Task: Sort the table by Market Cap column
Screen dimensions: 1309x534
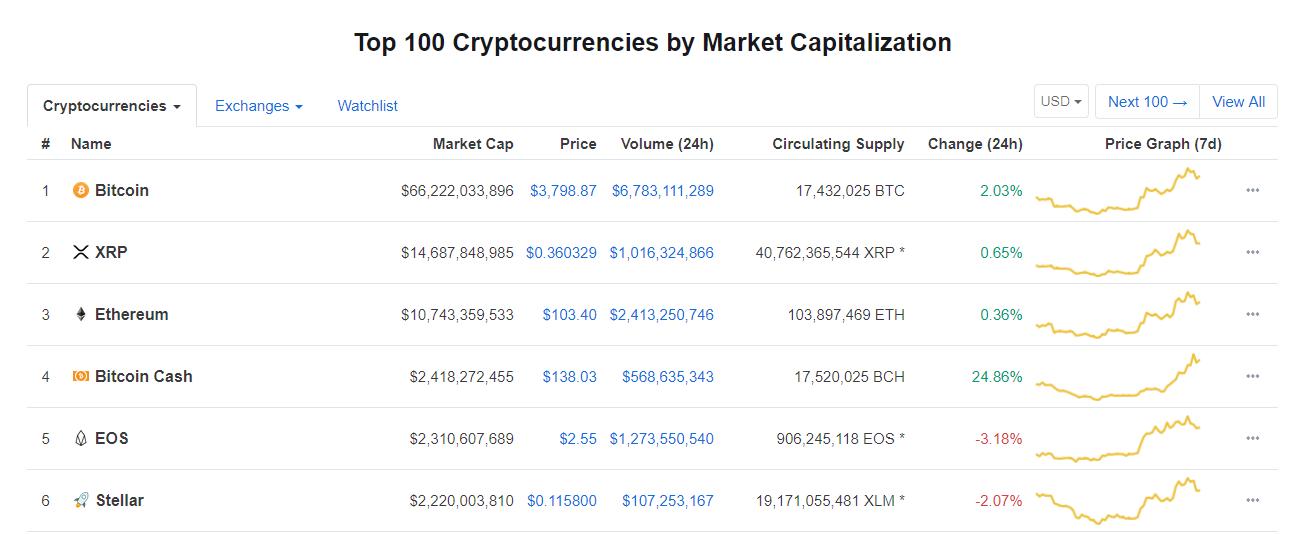Action: pyautogui.click(x=472, y=144)
